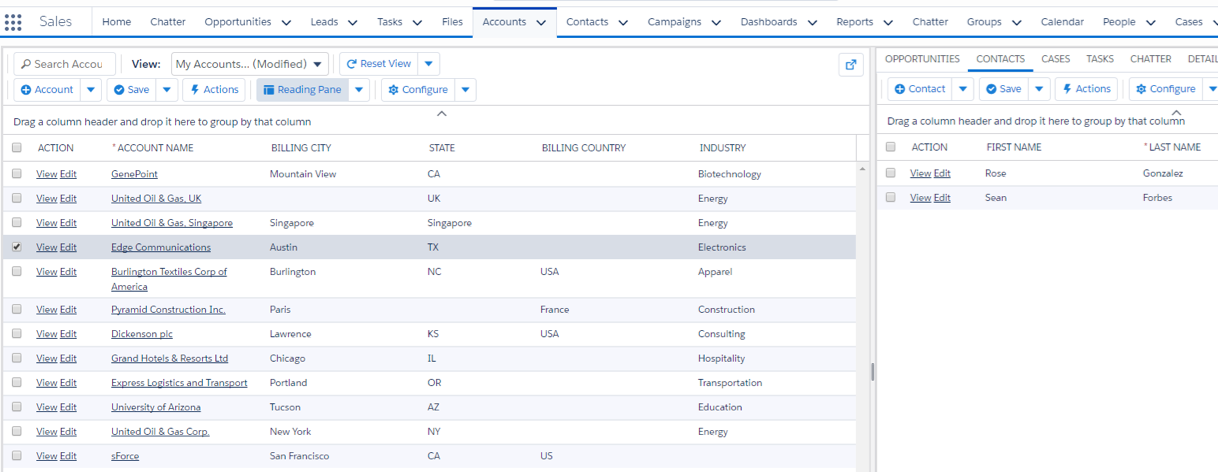Click the New Contact plus button

click(920, 89)
